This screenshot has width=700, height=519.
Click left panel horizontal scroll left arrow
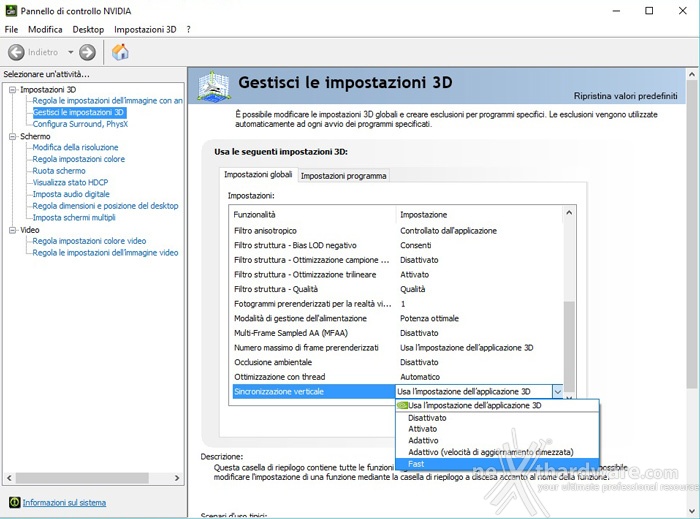pos(9,478)
